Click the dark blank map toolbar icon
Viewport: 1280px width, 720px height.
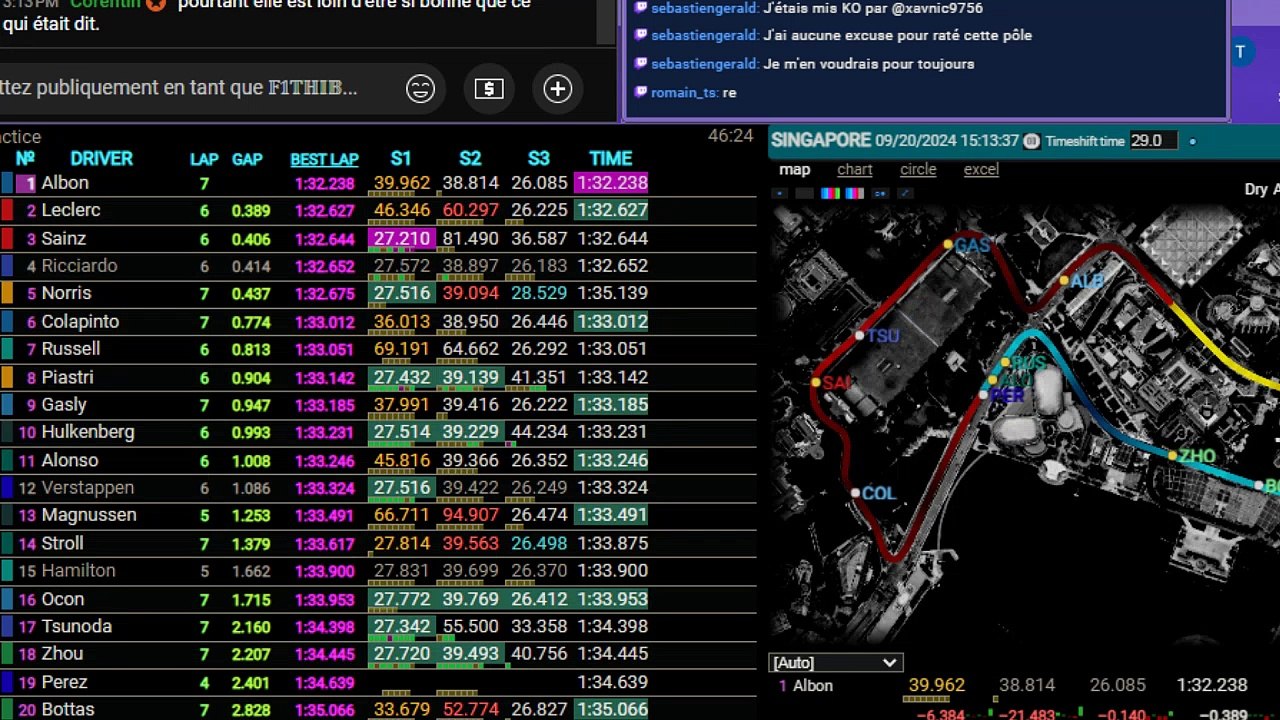click(x=804, y=193)
